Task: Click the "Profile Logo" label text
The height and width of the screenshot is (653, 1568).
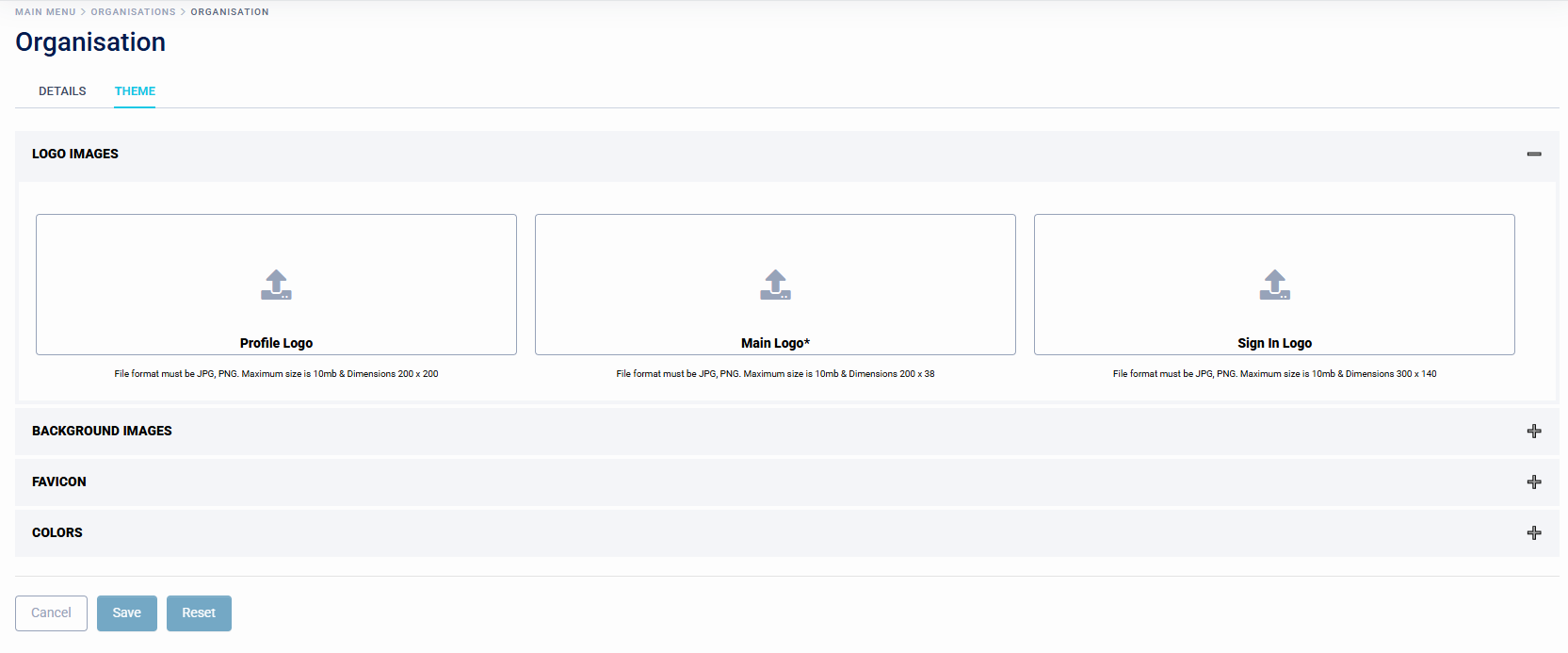Action: coord(276,343)
